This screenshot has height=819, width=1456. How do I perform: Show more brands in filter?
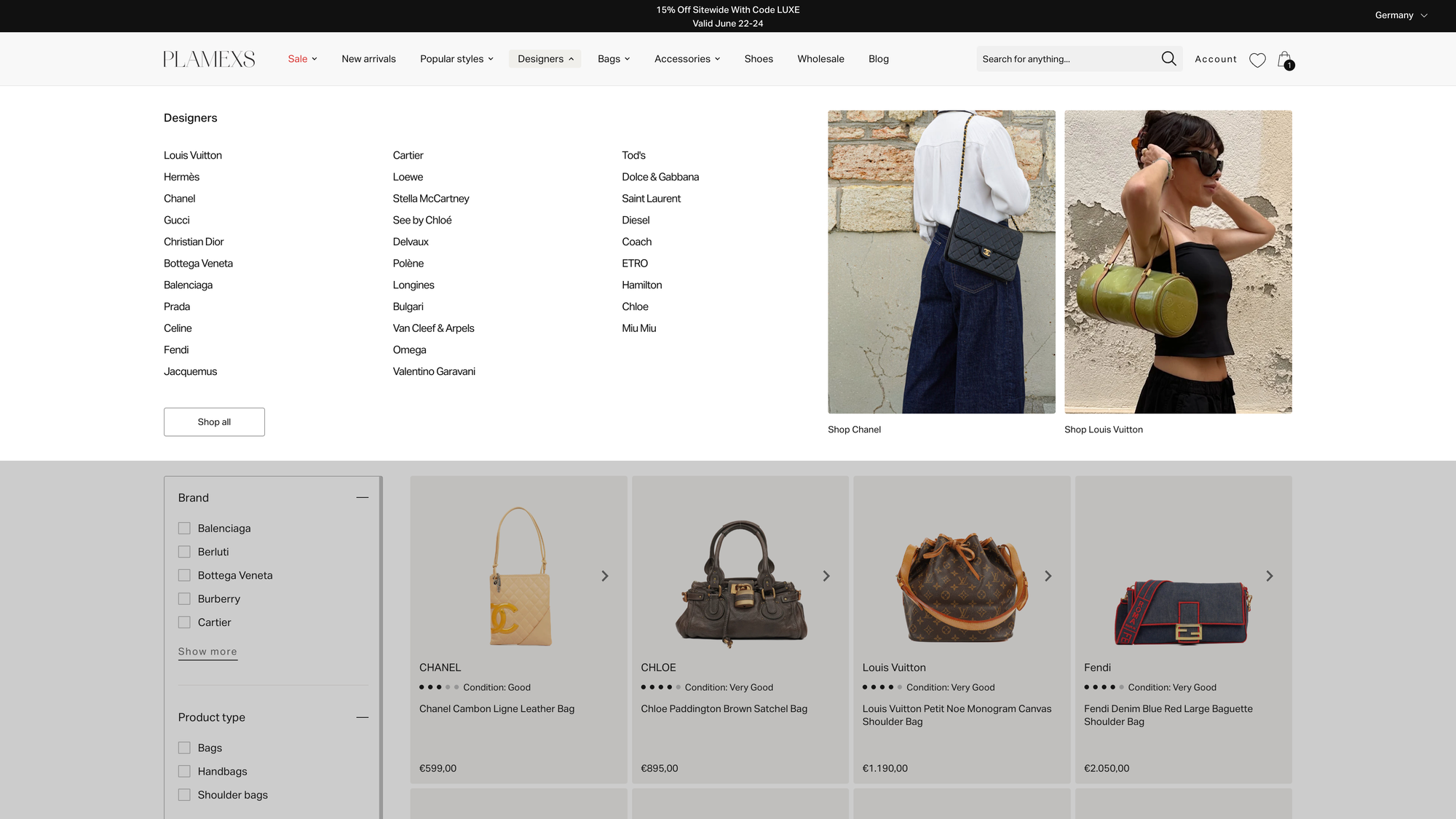pyautogui.click(x=207, y=652)
